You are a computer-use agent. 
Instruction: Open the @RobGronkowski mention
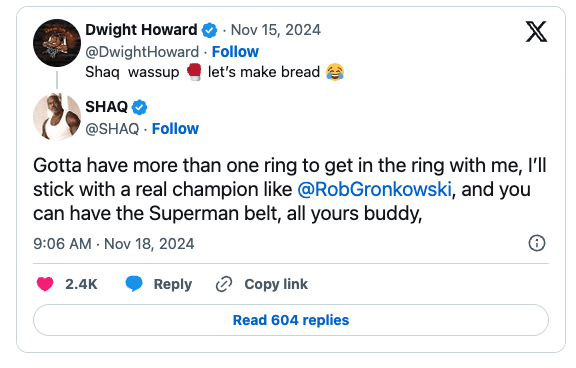pos(374,190)
